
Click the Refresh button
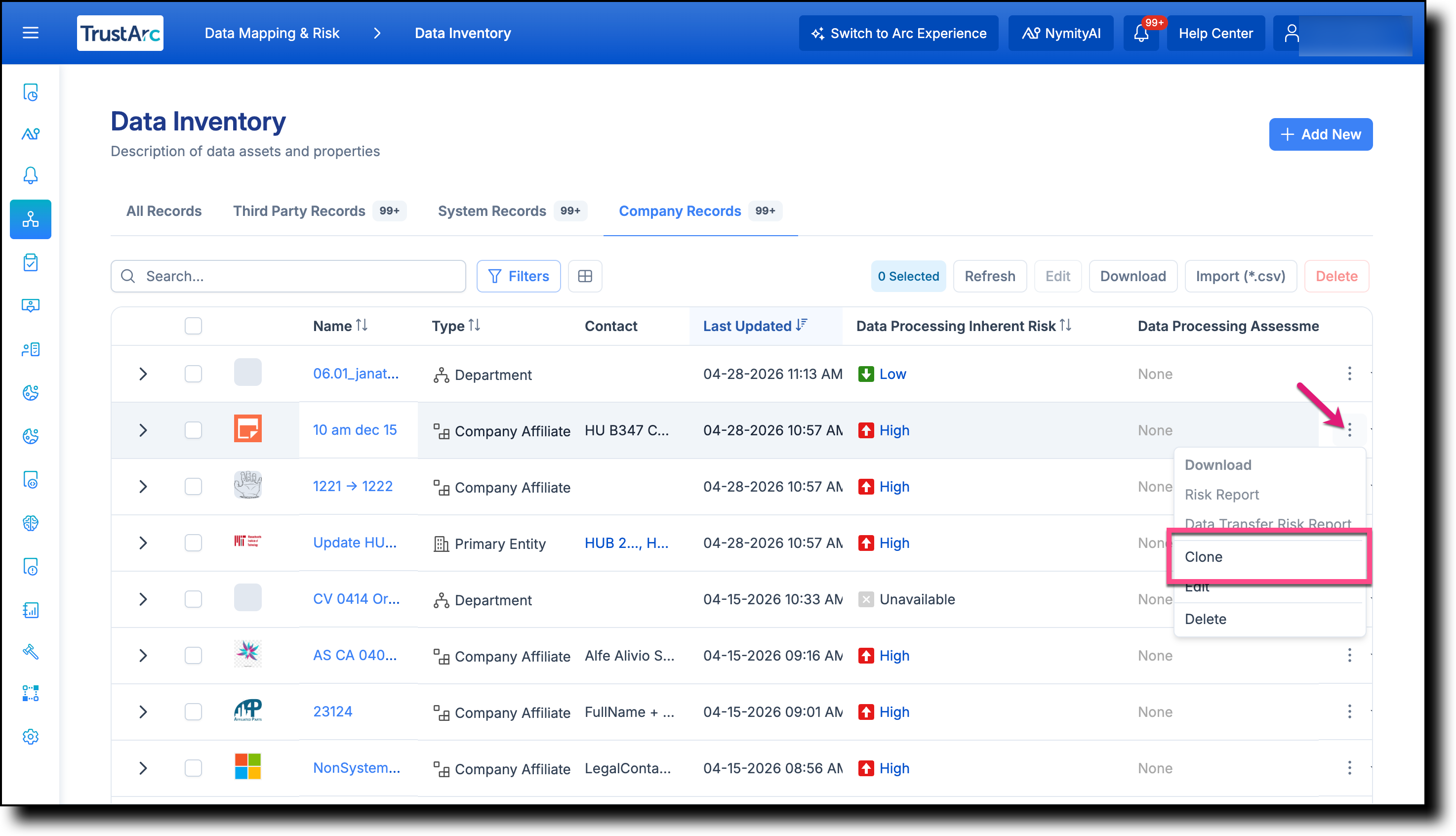coord(989,276)
